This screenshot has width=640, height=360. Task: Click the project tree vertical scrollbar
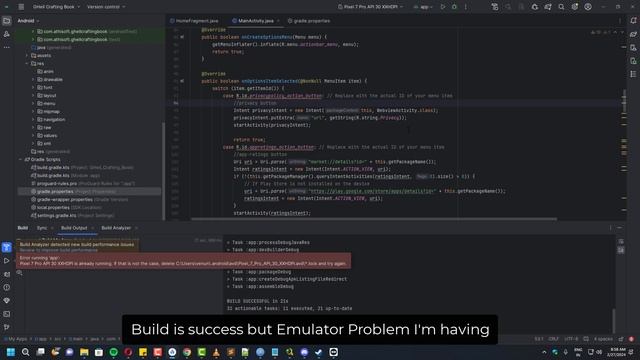coord(164,171)
